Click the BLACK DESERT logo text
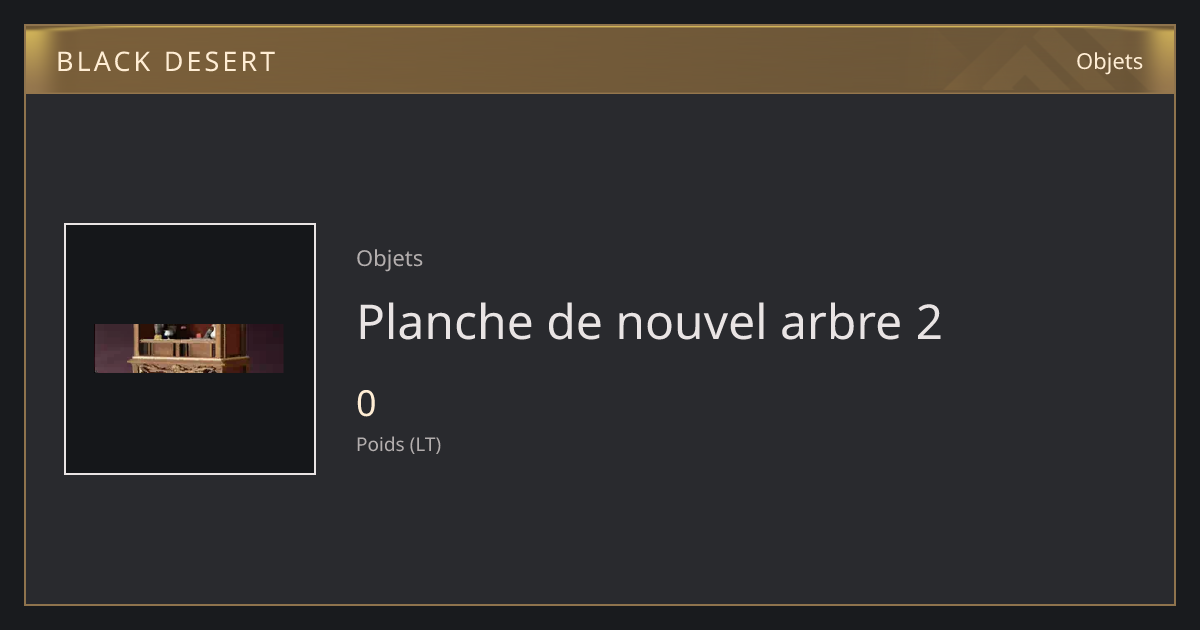Image resolution: width=1200 pixels, height=630 pixels. tap(166, 62)
